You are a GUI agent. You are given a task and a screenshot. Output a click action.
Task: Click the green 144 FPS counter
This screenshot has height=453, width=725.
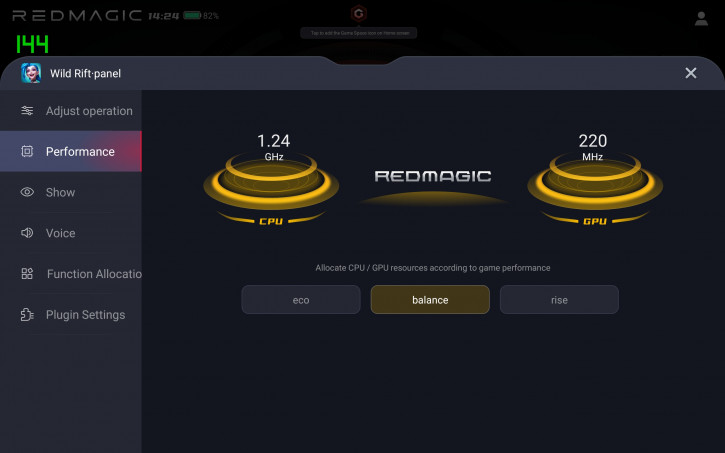[x=32, y=44]
